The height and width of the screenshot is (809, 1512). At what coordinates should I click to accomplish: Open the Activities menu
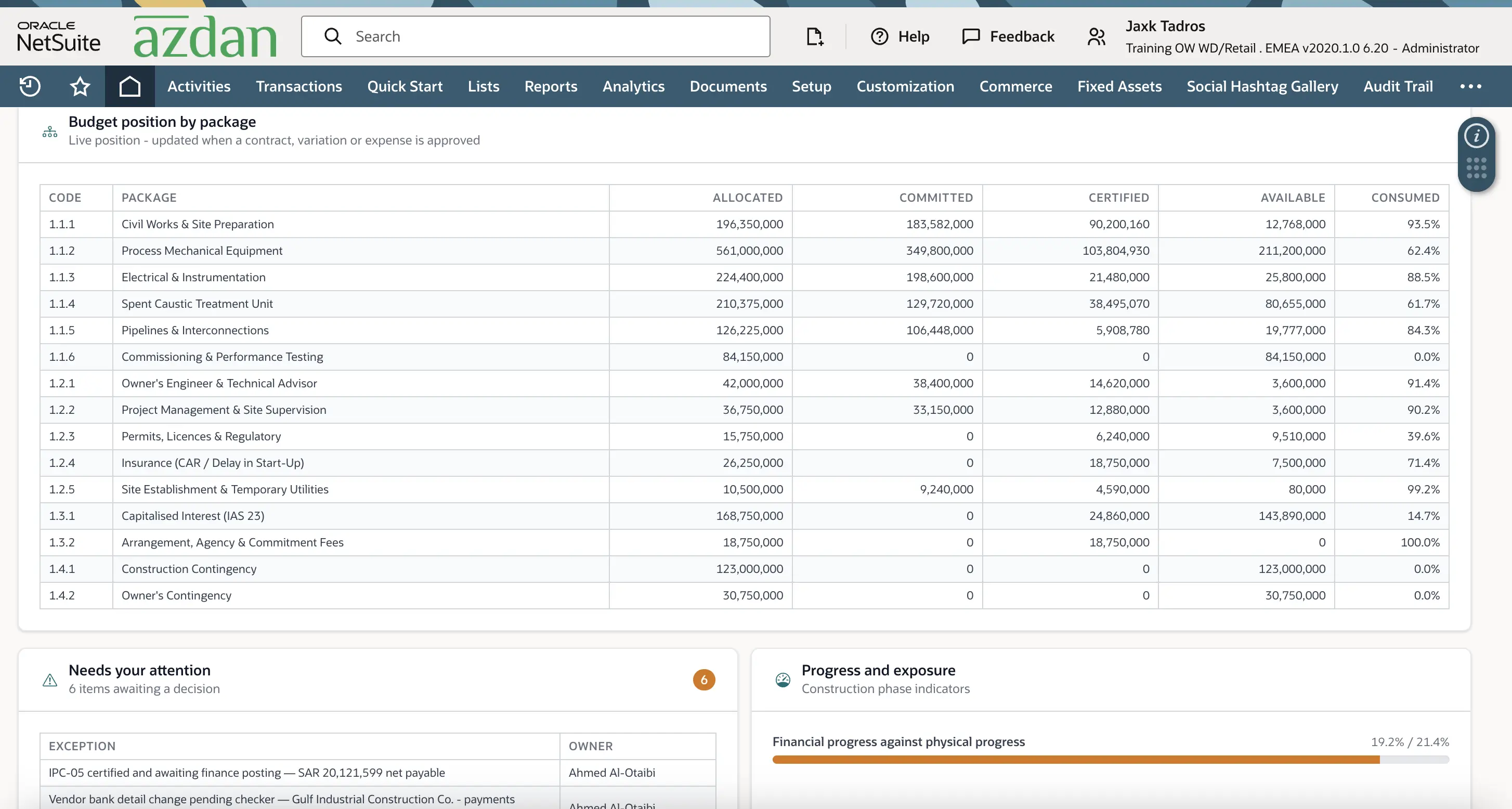pyautogui.click(x=199, y=86)
